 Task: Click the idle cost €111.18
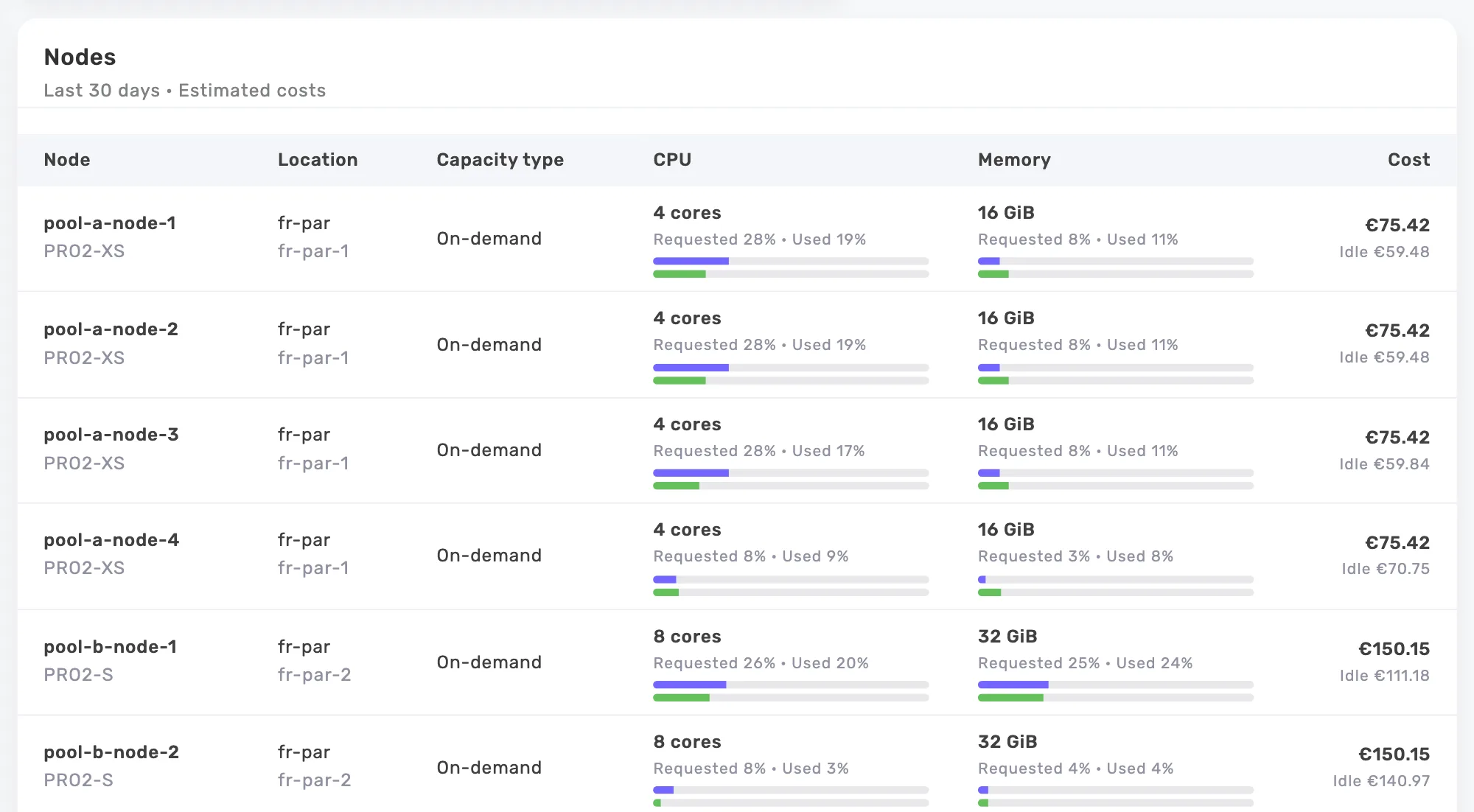(x=1384, y=676)
